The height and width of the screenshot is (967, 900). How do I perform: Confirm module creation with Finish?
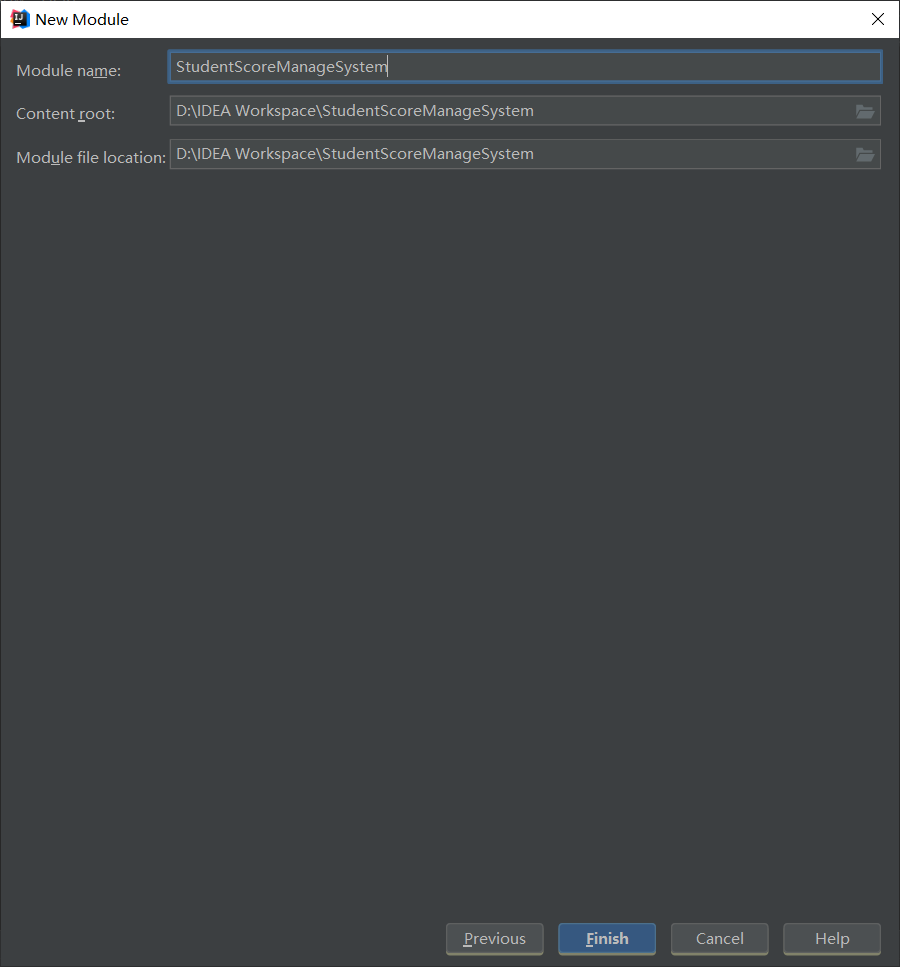(607, 939)
